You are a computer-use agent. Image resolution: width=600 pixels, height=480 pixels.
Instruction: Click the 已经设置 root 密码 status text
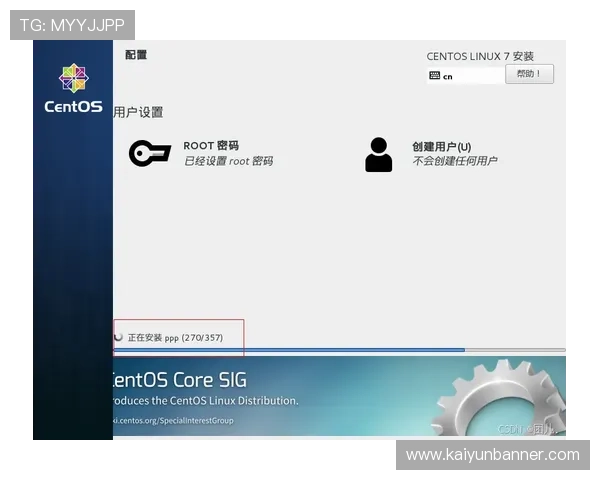(228, 161)
